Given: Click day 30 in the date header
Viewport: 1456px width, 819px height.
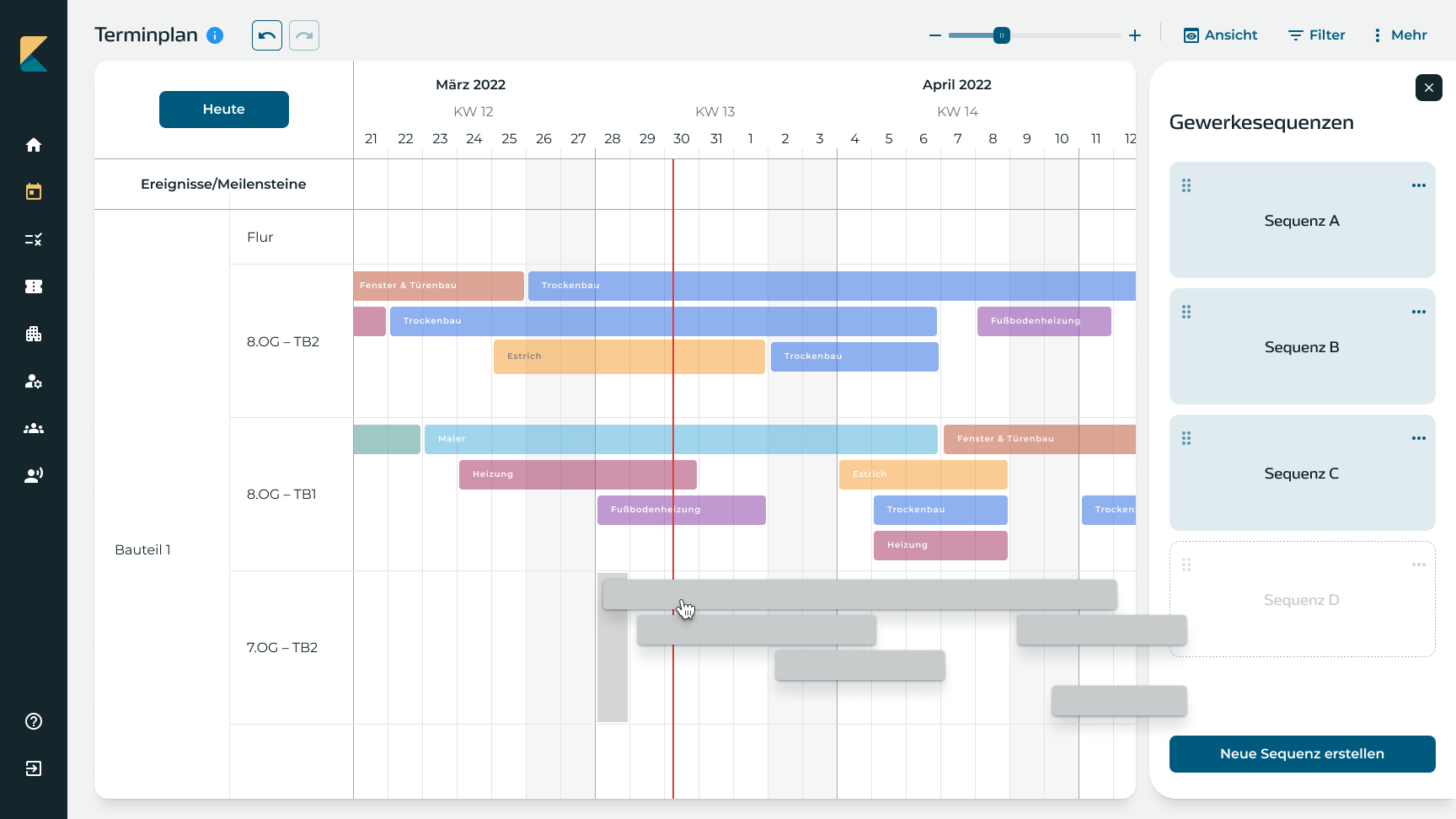Looking at the screenshot, I should coord(682,139).
